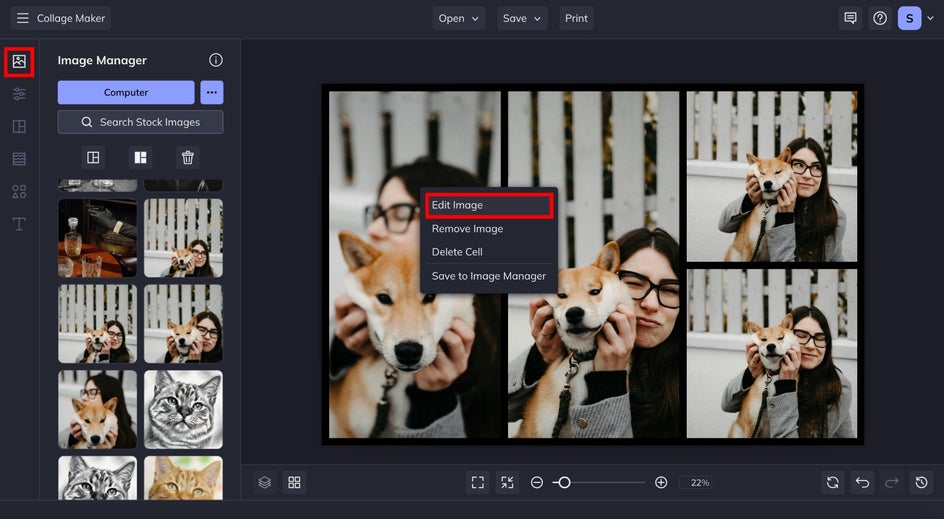The width and height of the screenshot is (944, 519).
Task: Select Remove Image in context menu
Action: 488,229
